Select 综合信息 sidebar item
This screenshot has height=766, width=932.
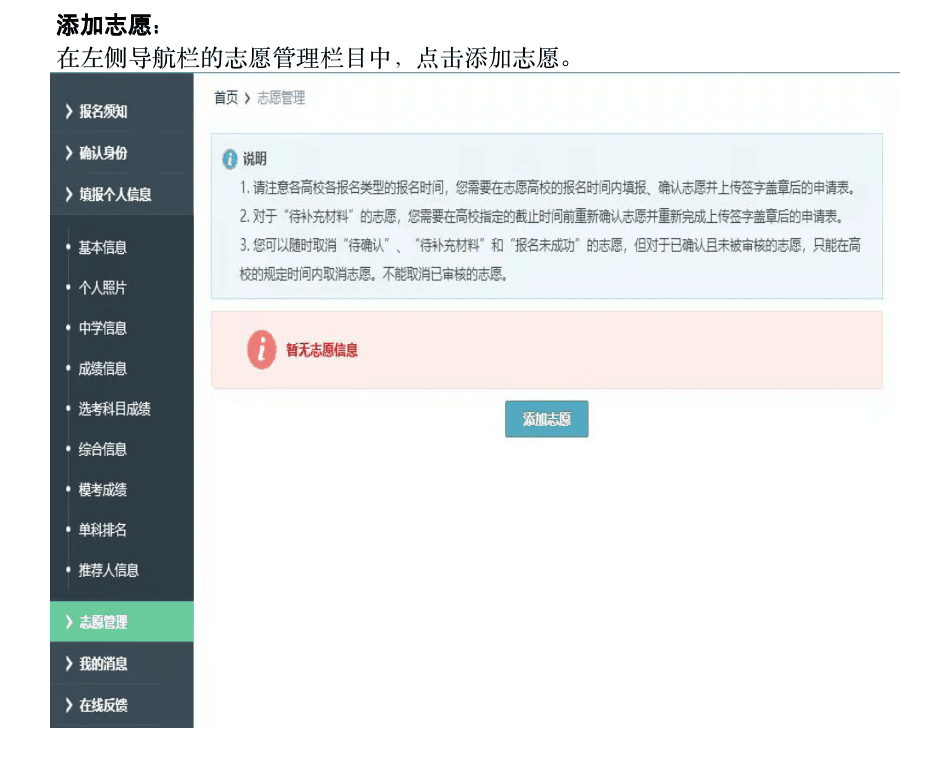coord(102,449)
